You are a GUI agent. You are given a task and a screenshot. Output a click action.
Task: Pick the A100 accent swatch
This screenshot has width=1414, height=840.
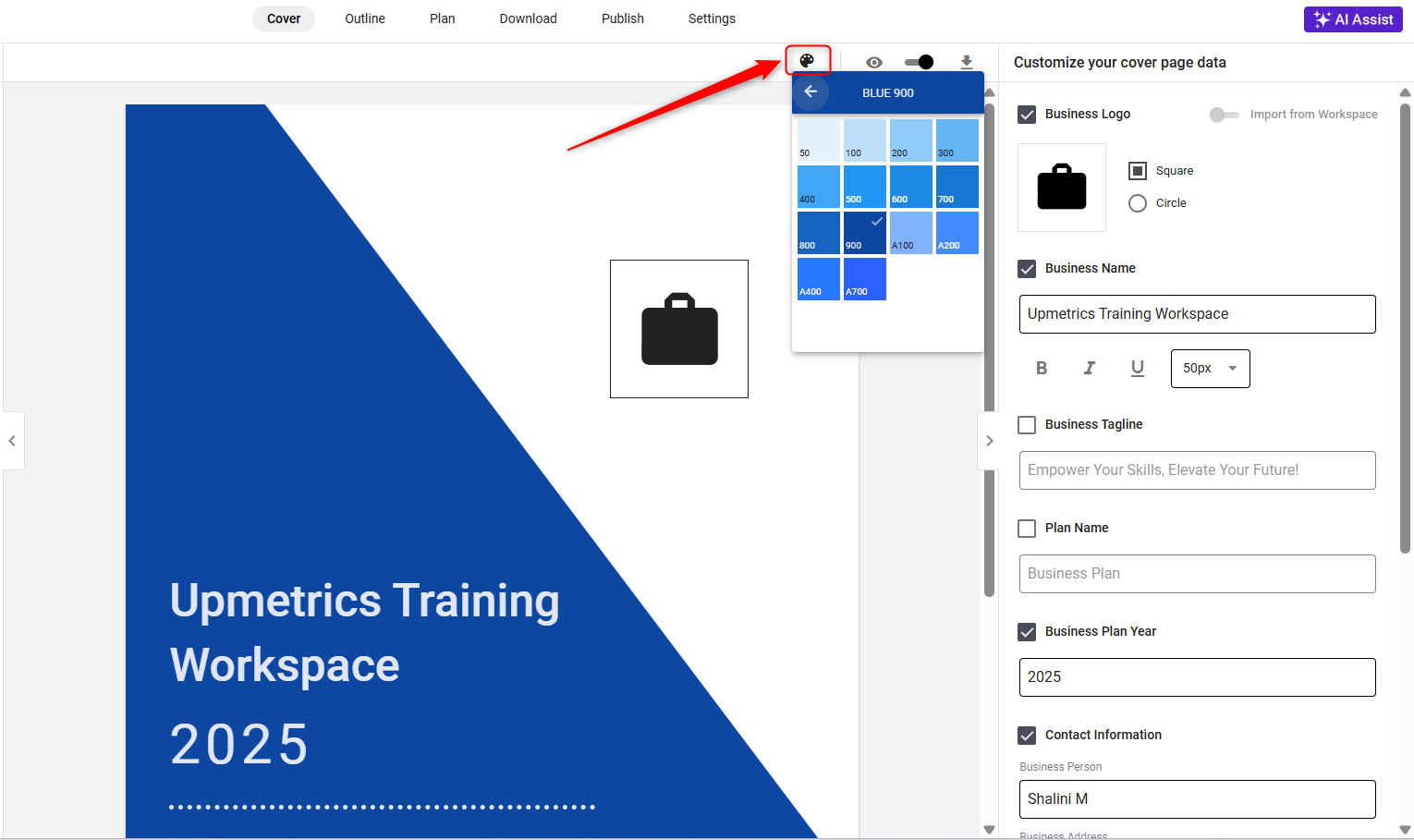[911, 232]
